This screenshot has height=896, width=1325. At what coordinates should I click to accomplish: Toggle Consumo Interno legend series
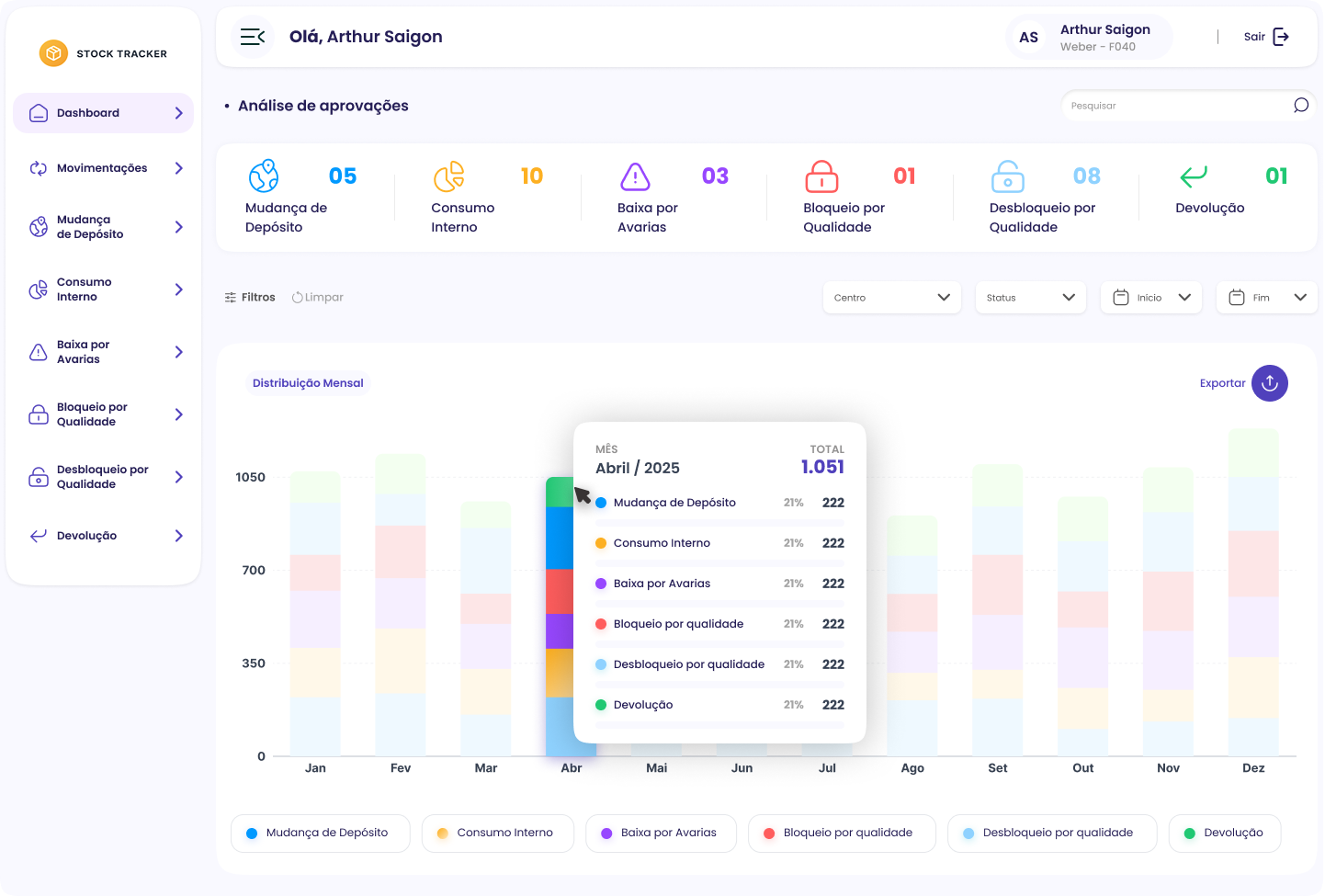[x=497, y=834]
